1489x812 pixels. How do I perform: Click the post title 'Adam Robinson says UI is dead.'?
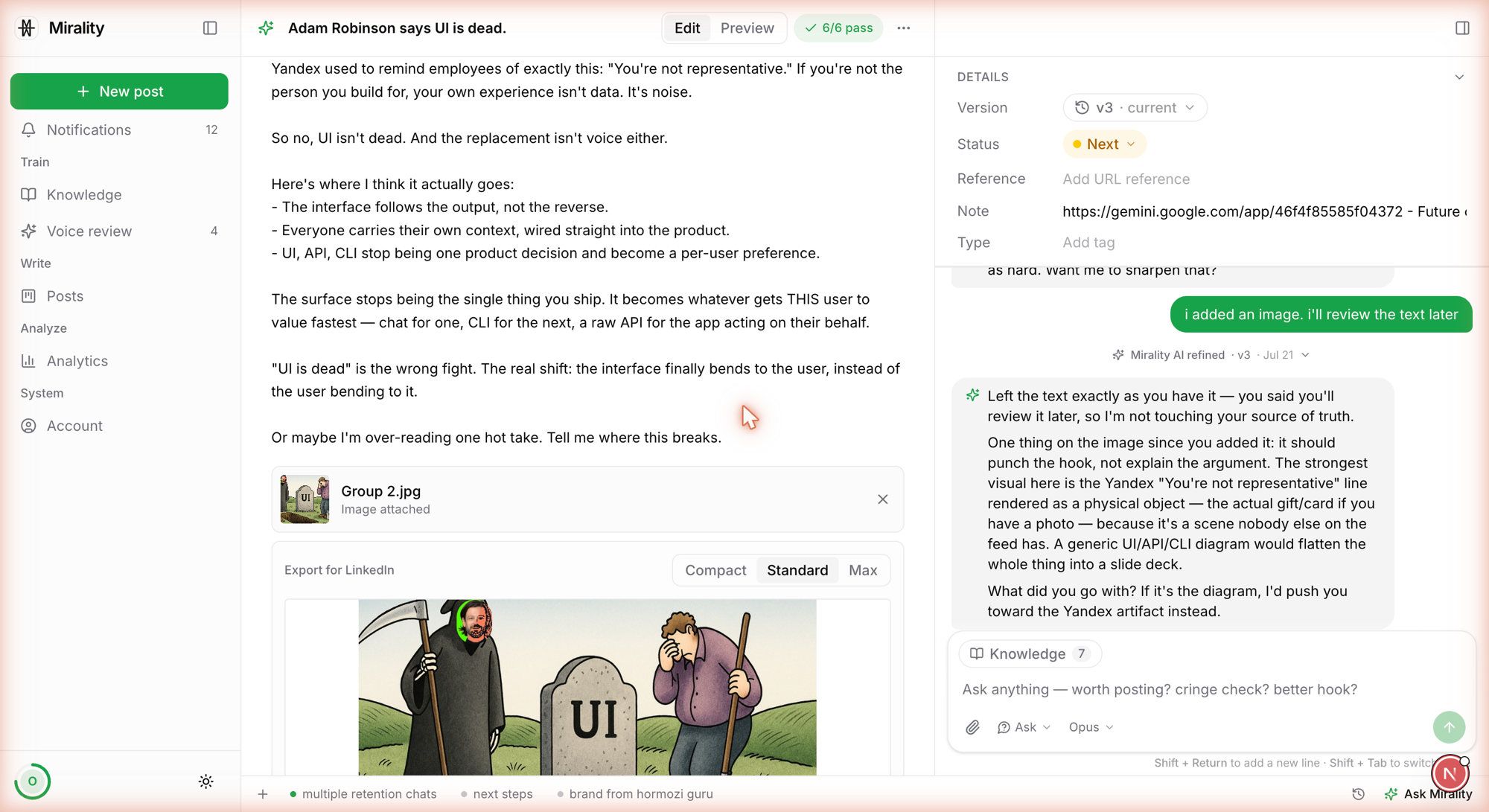click(397, 28)
